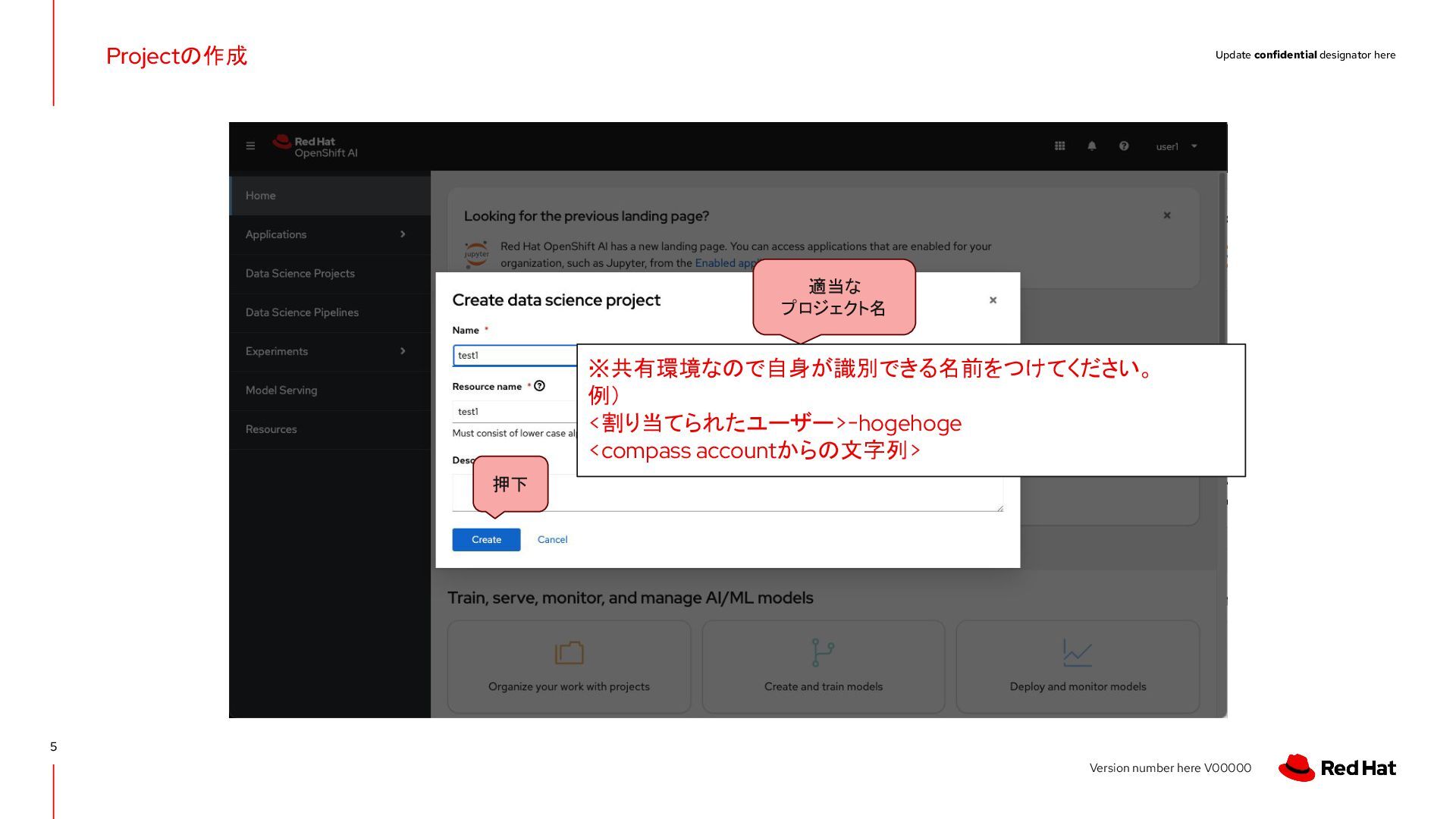Open the application launcher grid icon
Image resolution: width=1456 pixels, height=819 pixels.
click(x=1059, y=146)
